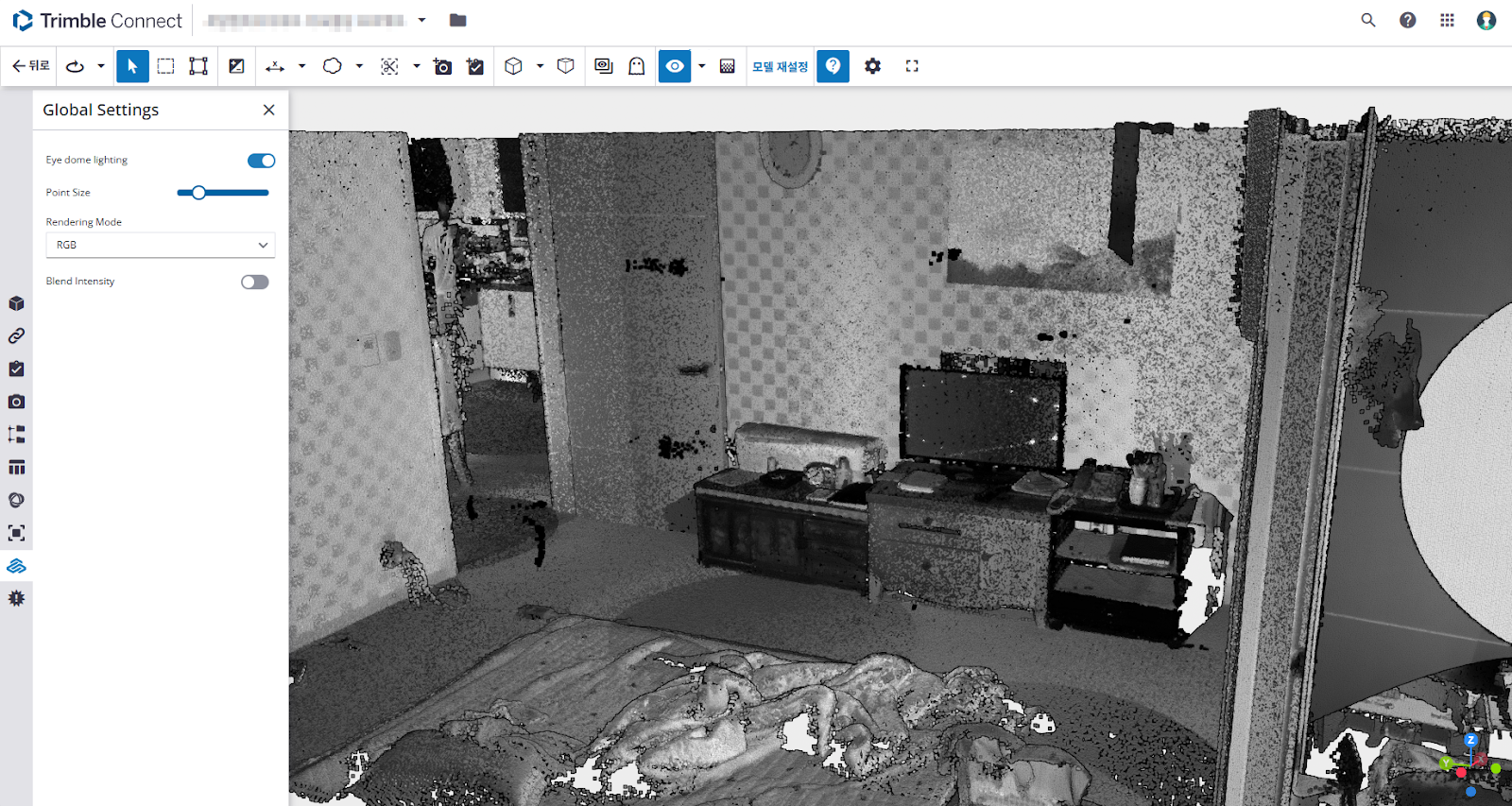The width and height of the screenshot is (1512, 806).
Task: Click the 뒤로 back button
Action: pyautogui.click(x=30, y=66)
